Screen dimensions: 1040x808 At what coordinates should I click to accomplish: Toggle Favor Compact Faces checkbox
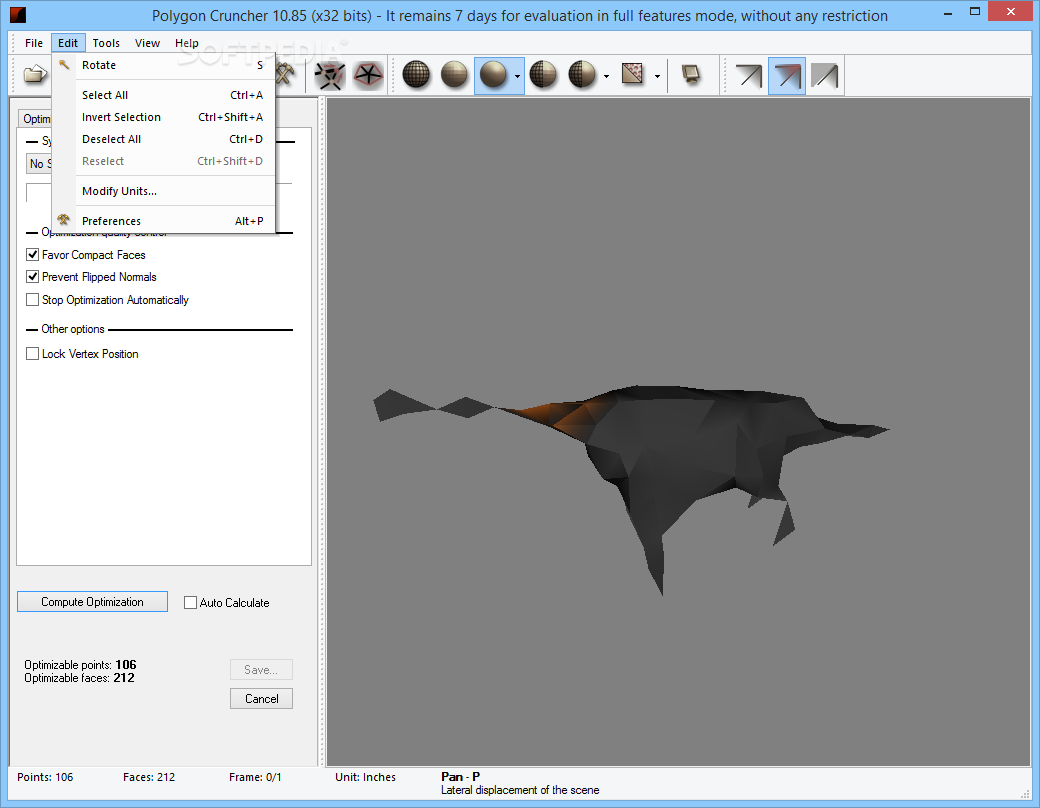pyautogui.click(x=32, y=255)
